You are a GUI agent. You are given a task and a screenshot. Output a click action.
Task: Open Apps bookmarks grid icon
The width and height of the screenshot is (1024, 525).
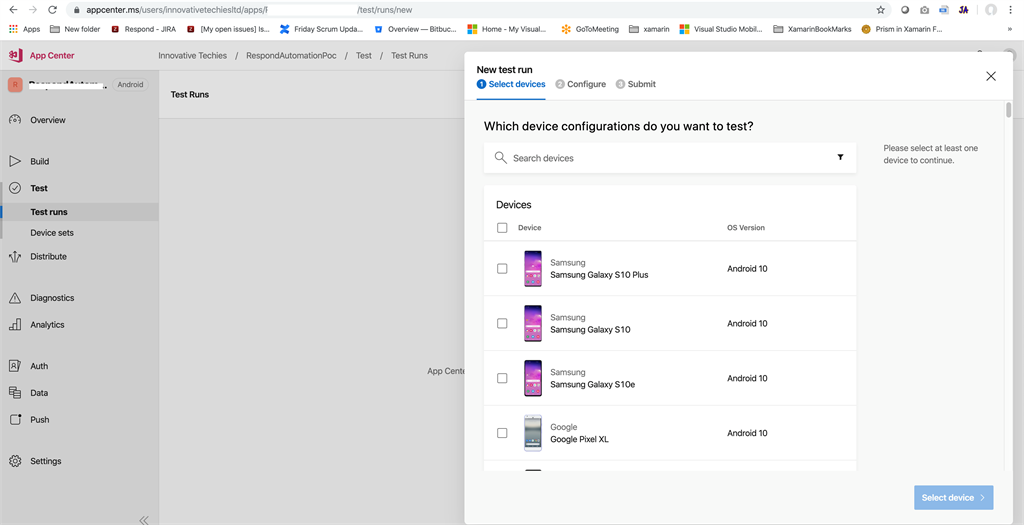coord(13,29)
